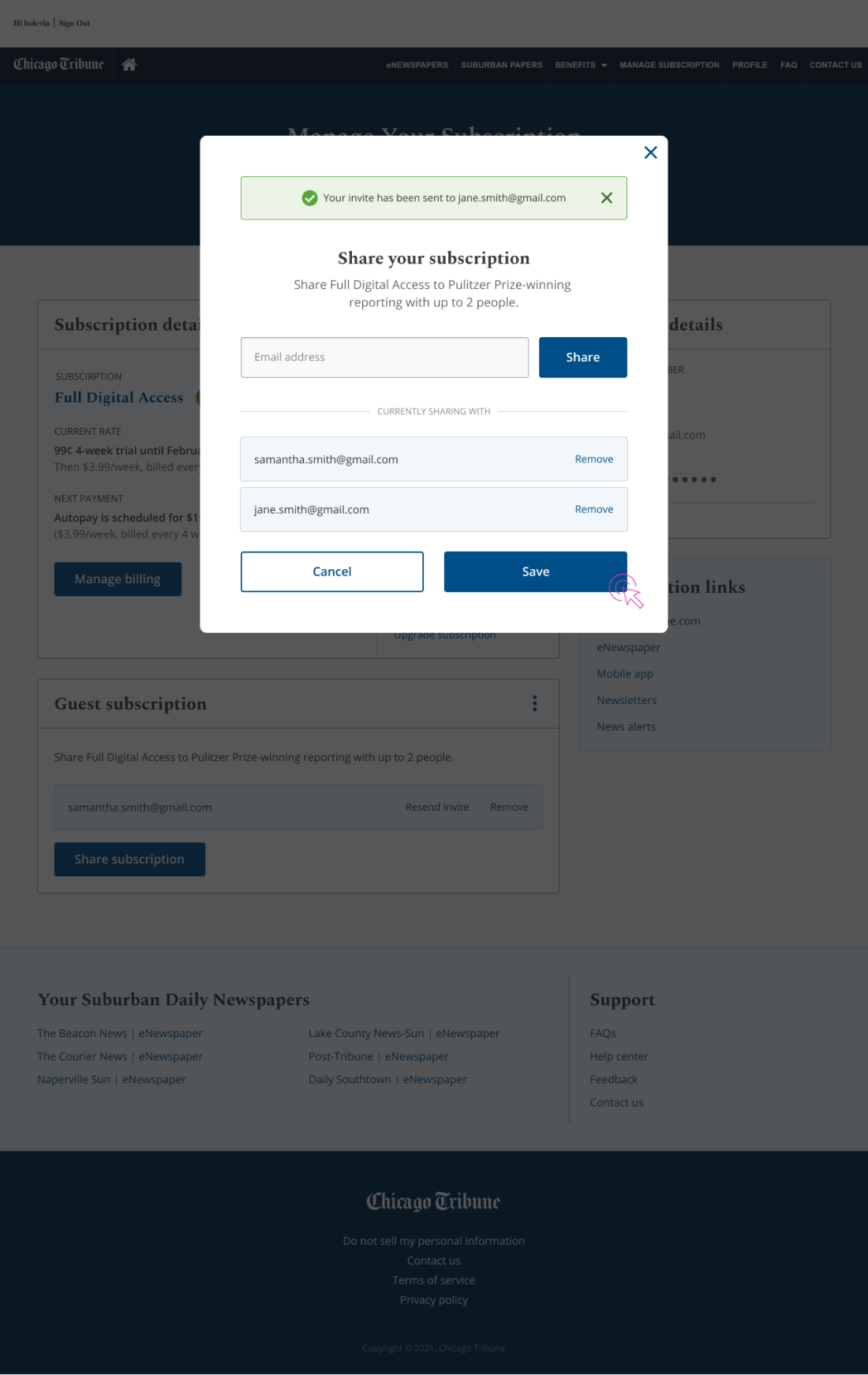Remove samantha.smith@gmail.com from sharing list

click(593, 459)
